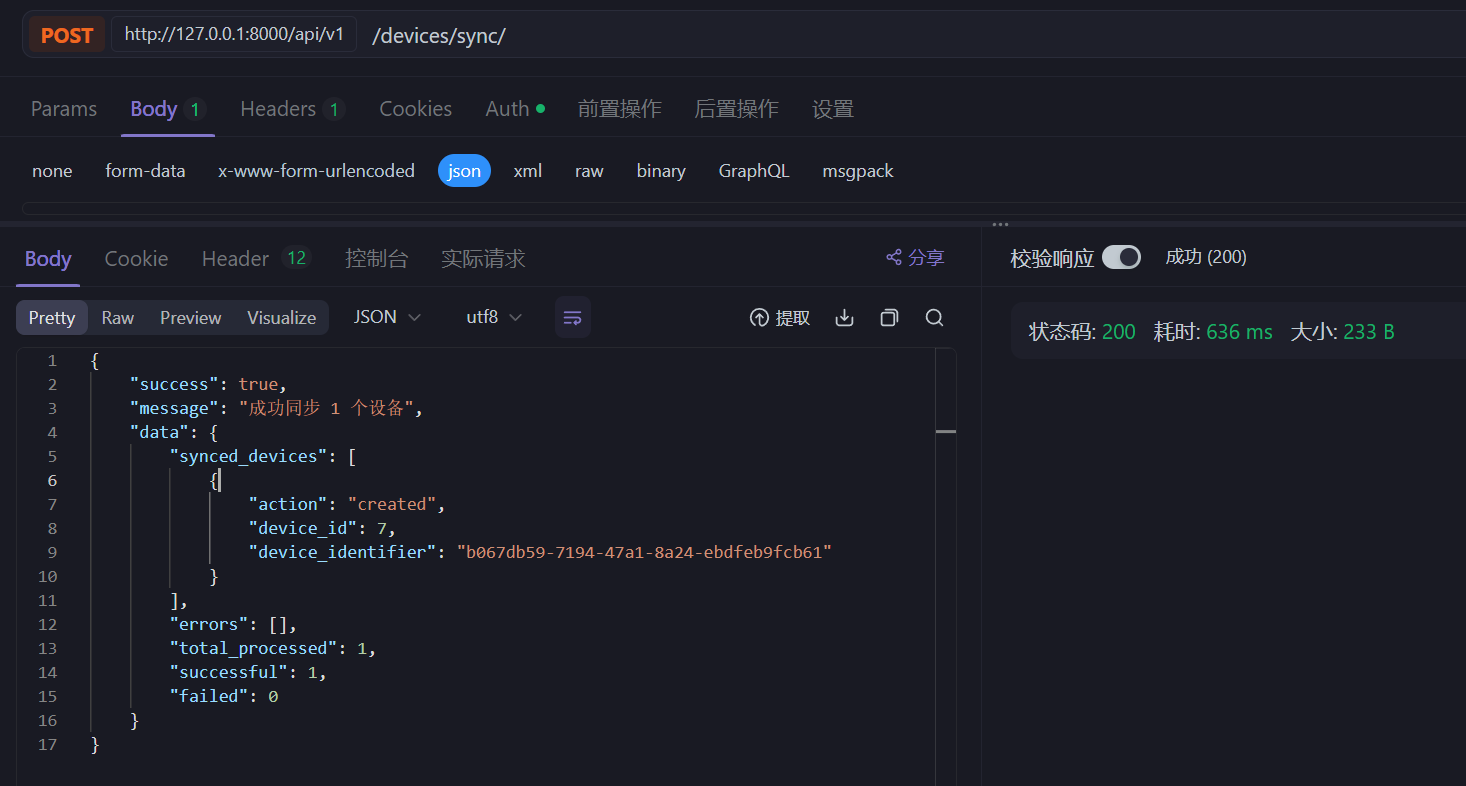Open the base URL environment selector
The image size is (1466, 786).
[234, 34]
